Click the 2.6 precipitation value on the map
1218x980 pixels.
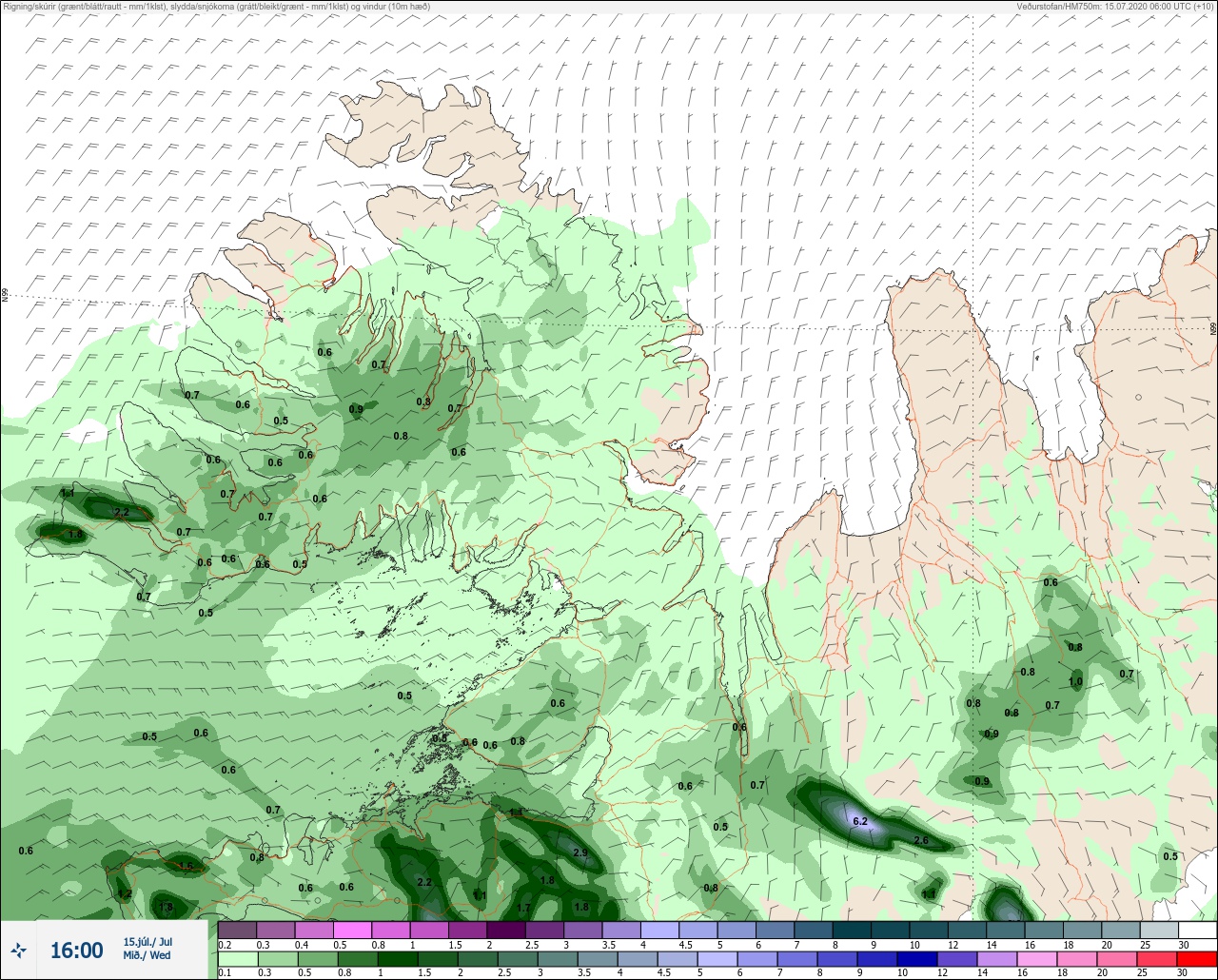tap(921, 840)
